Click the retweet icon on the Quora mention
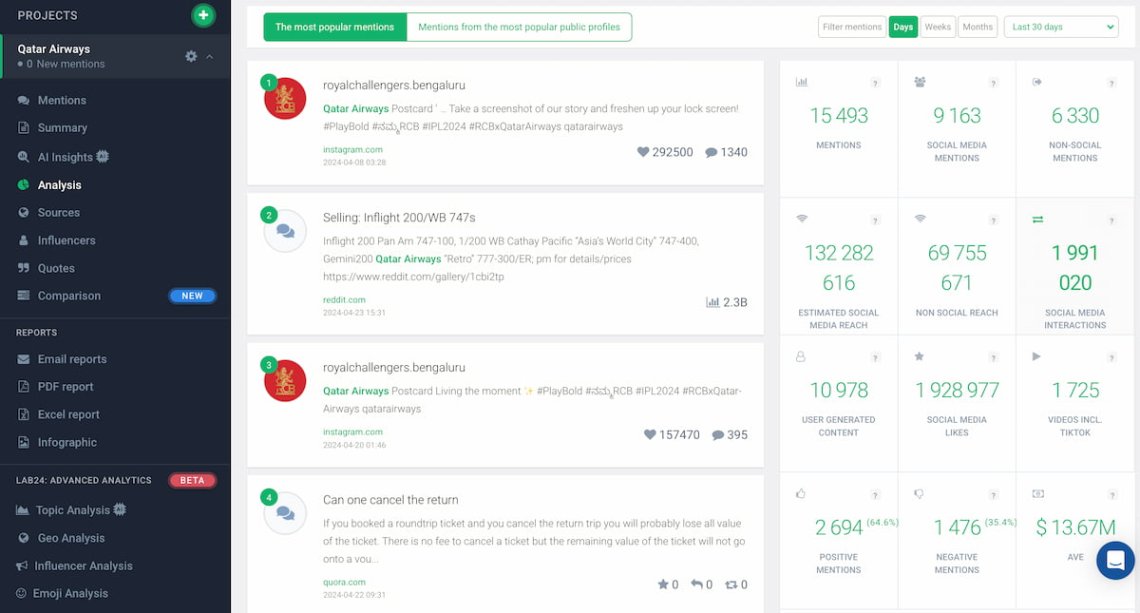 click(x=731, y=585)
